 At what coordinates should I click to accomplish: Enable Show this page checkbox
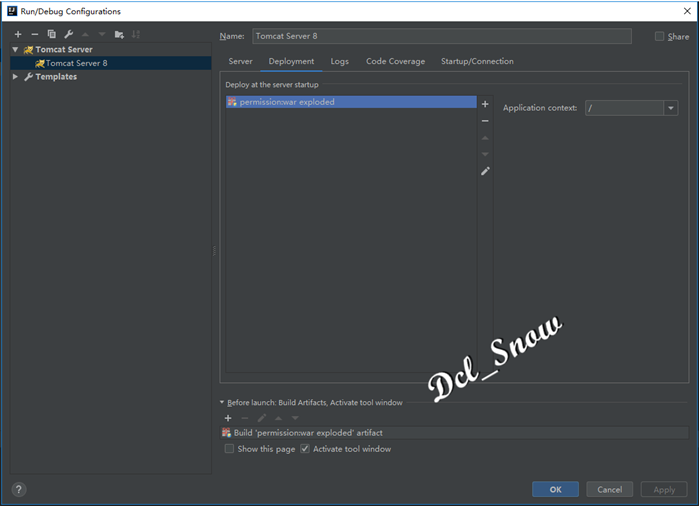pos(229,449)
